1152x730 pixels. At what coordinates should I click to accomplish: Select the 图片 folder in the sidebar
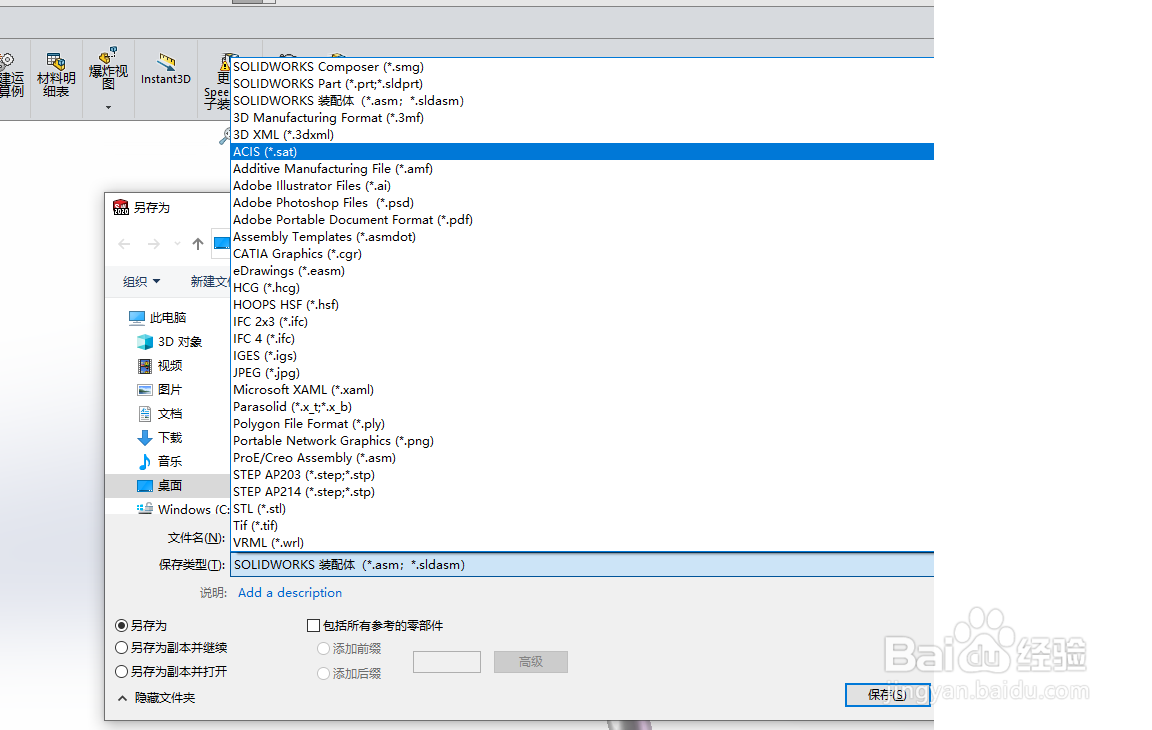(x=160, y=389)
